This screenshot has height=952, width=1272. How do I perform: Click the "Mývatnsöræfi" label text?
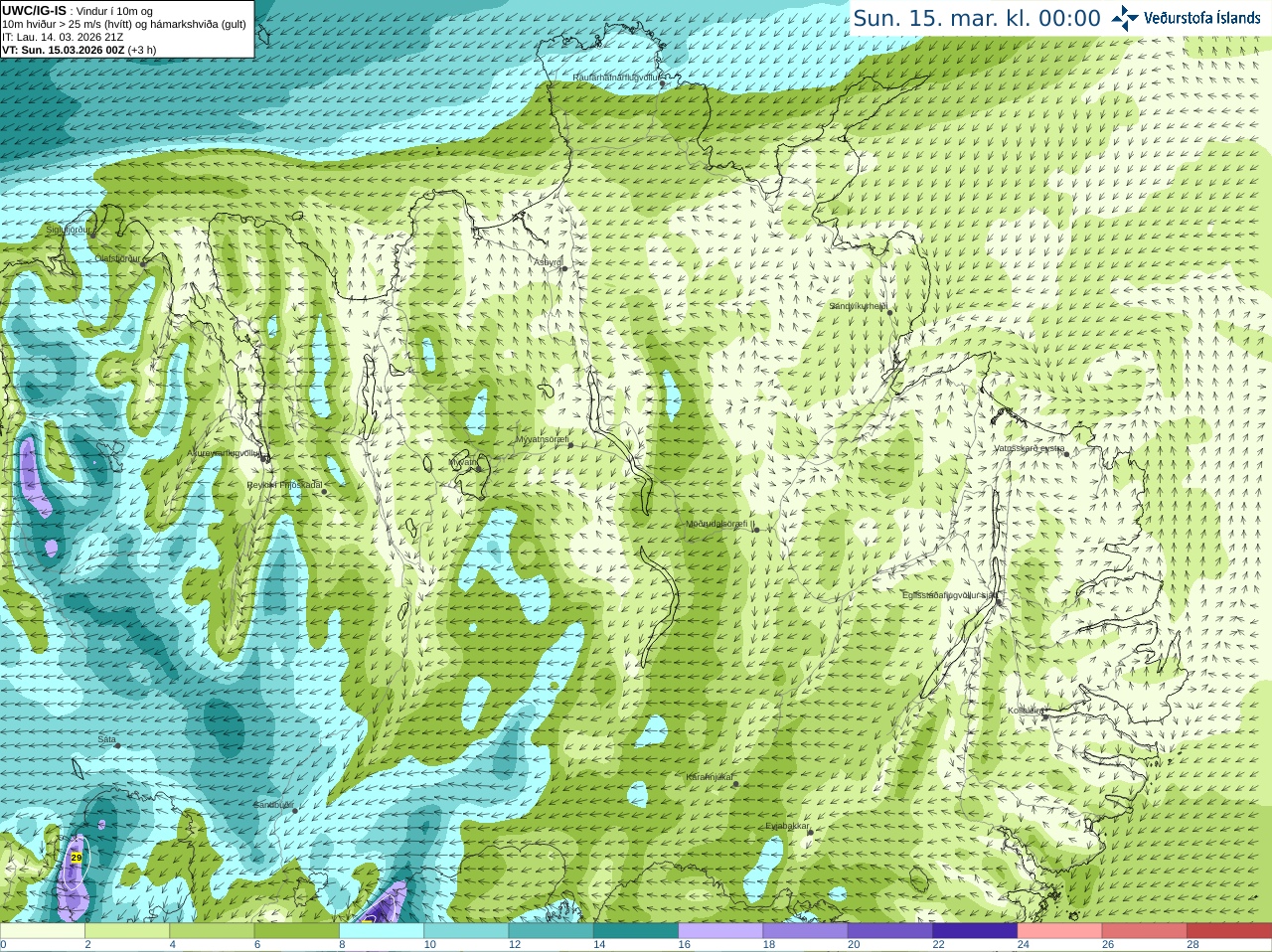pyautogui.click(x=542, y=439)
